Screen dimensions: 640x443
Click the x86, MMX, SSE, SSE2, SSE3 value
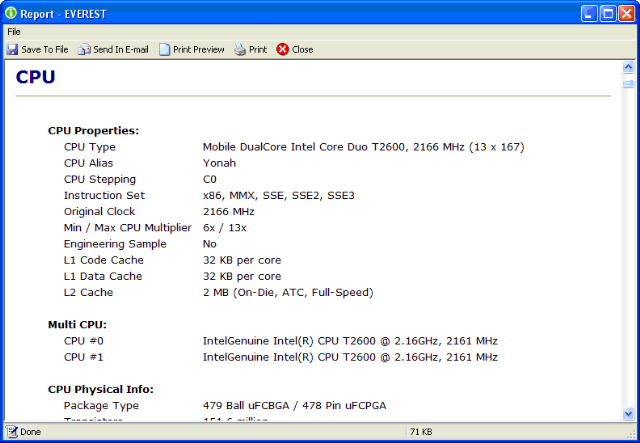279,196
